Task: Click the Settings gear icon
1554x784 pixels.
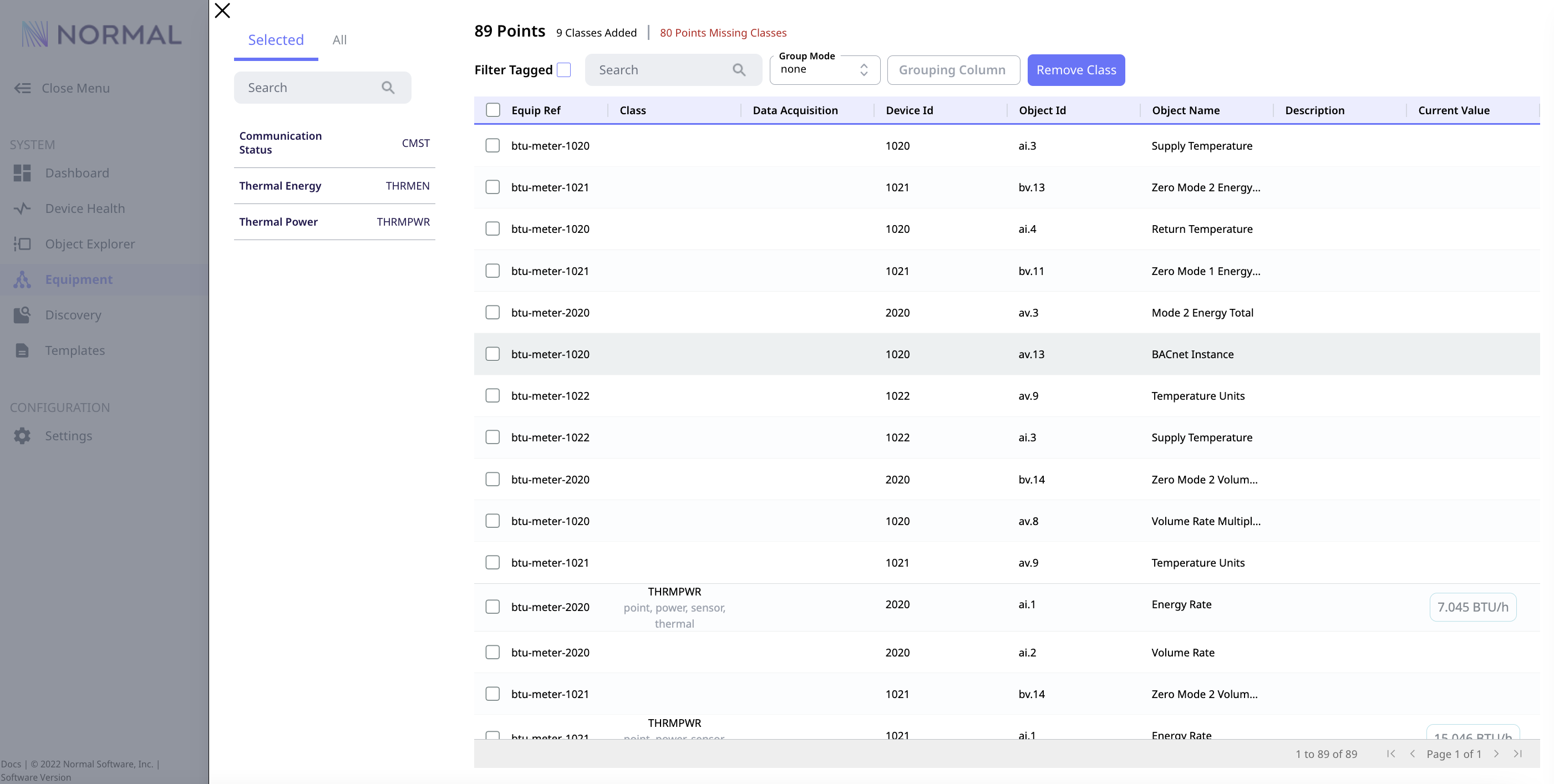Action: click(x=22, y=436)
